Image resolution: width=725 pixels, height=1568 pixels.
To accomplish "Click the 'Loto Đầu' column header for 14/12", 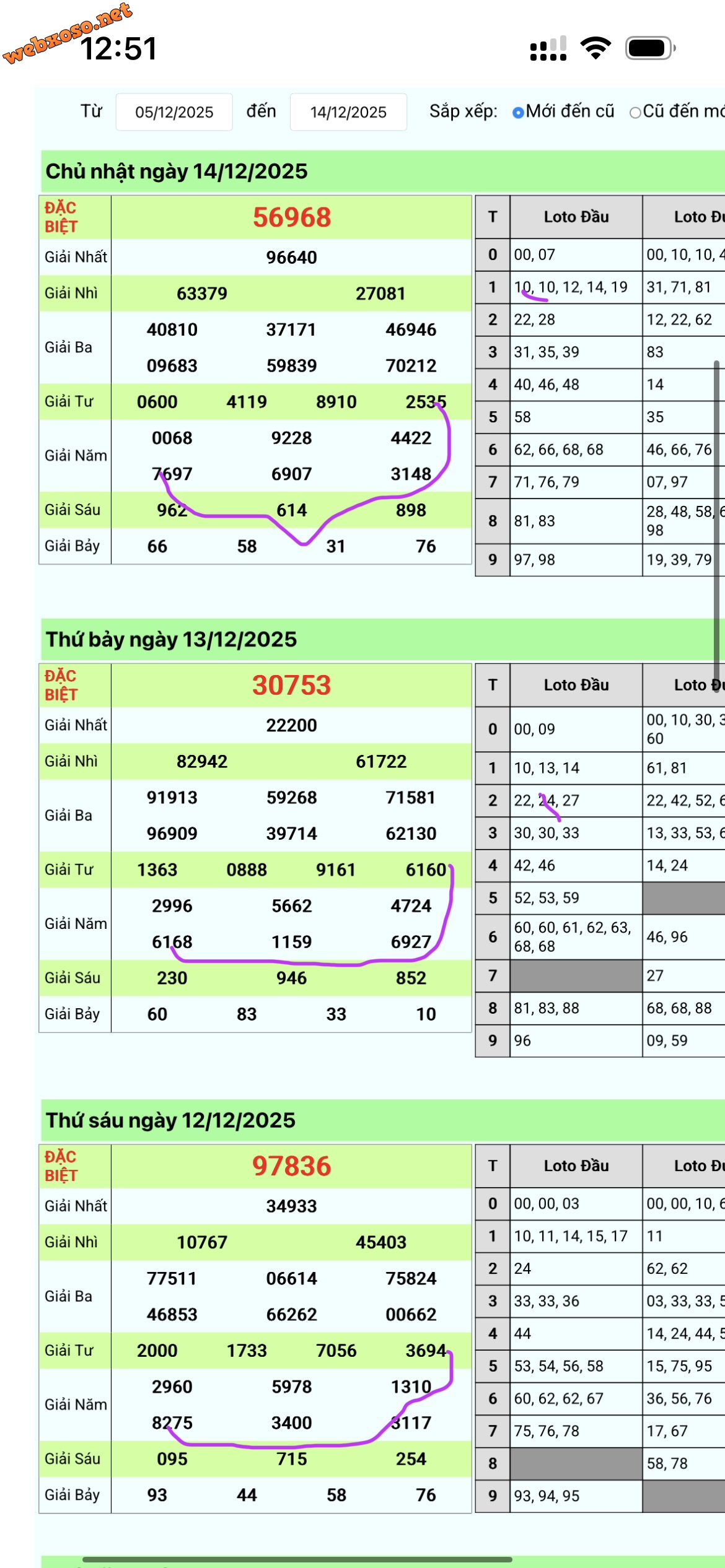I will pos(576,217).
